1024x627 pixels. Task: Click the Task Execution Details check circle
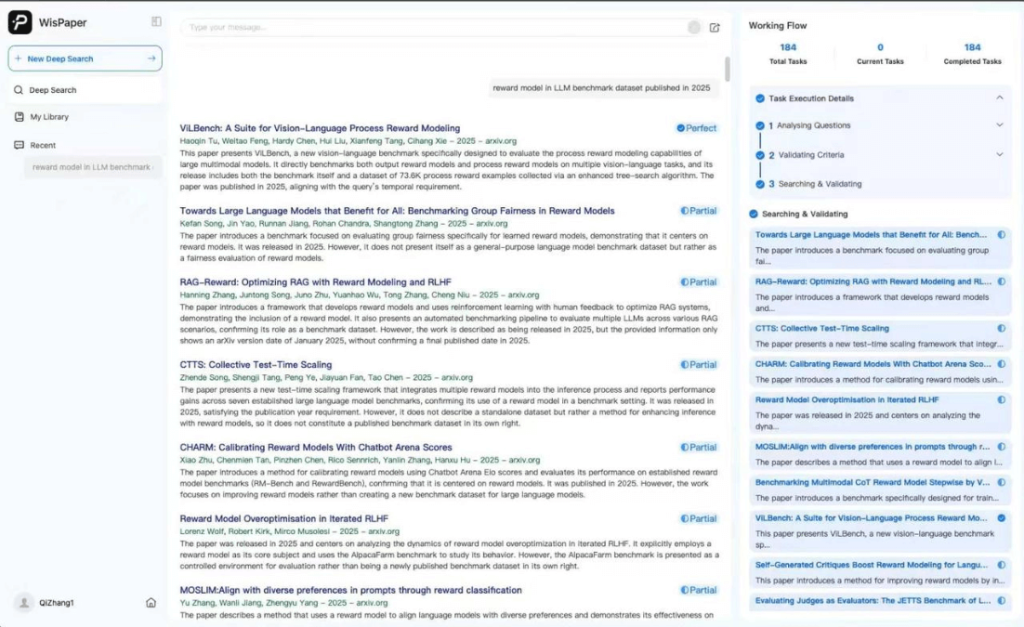(x=759, y=98)
